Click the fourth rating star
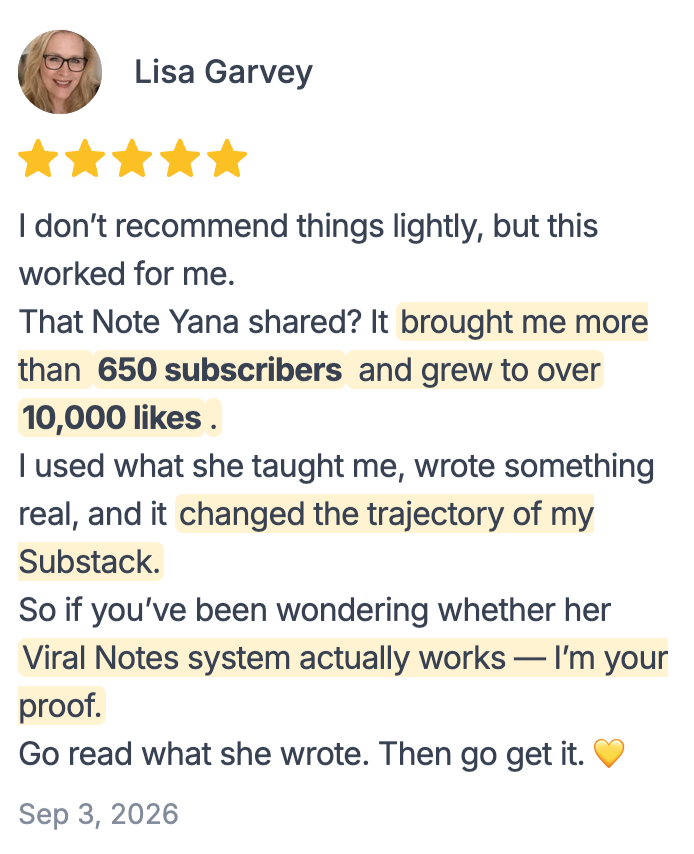 click(x=180, y=158)
